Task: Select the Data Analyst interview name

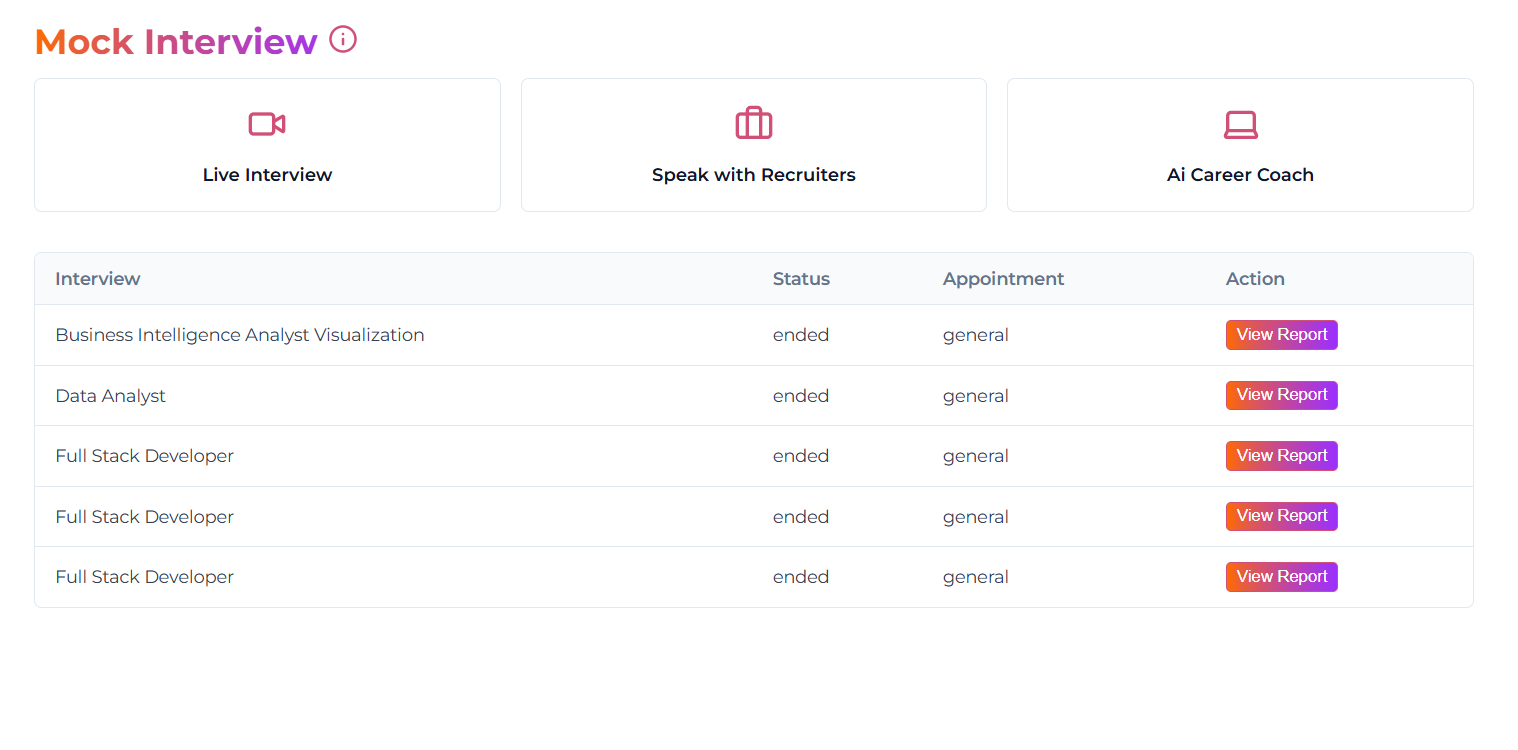Action: click(111, 396)
